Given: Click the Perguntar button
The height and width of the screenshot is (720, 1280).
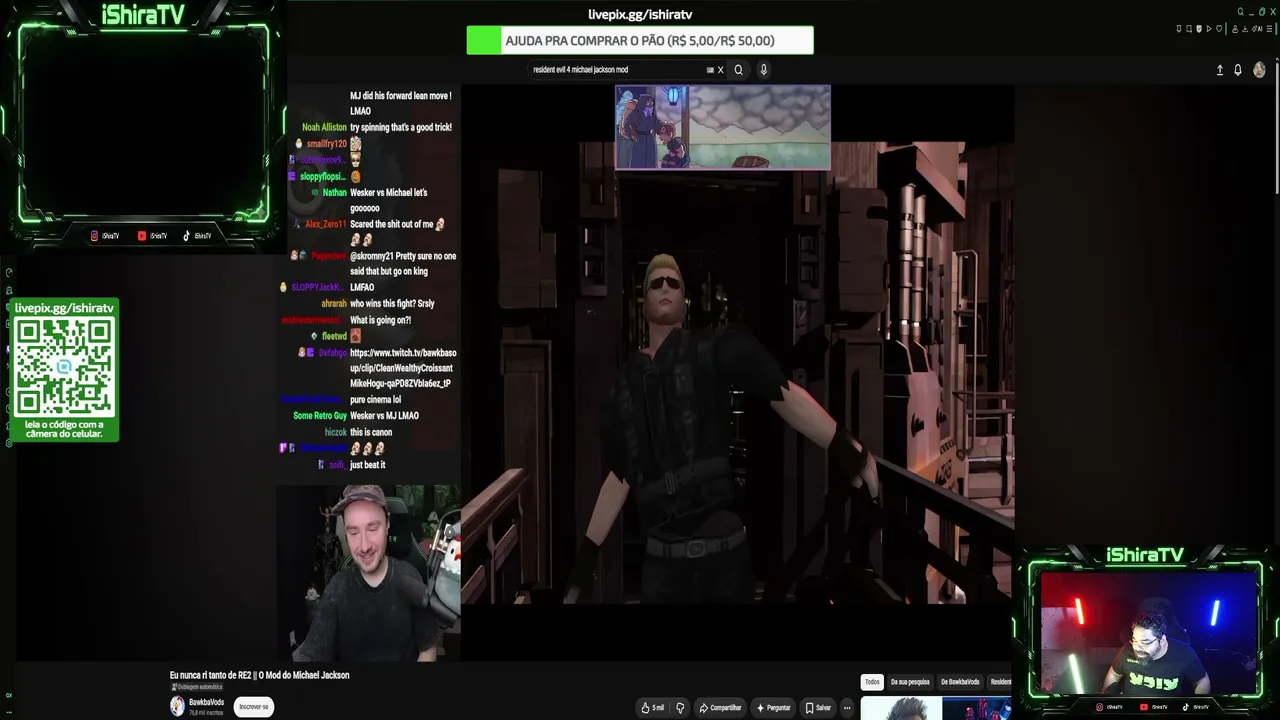Looking at the screenshot, I should click(774, 708).
